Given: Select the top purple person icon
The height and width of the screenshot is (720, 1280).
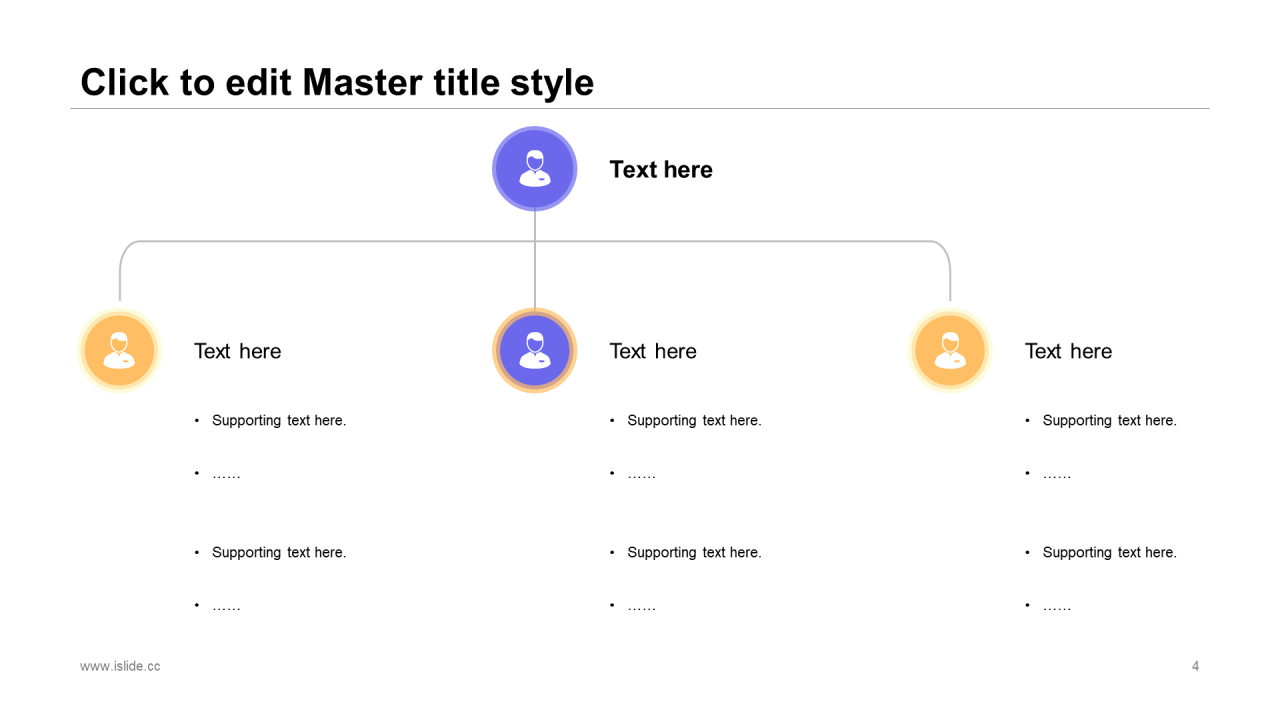Looking at the screenshot, I should click(x=534, y=169).
